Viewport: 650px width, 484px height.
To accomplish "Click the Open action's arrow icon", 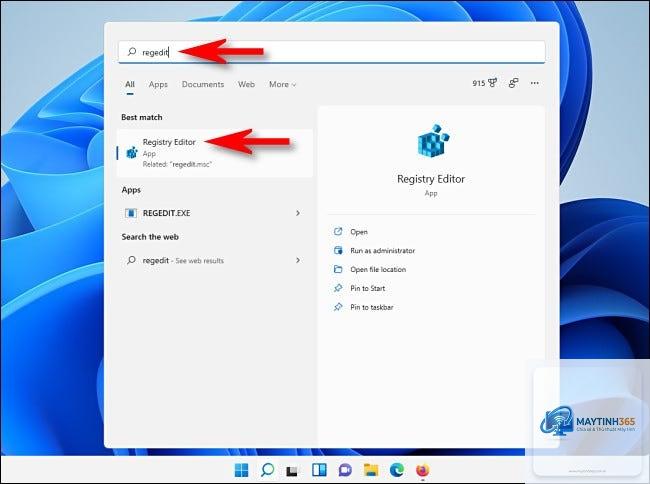I will click(x=338, y=231).
